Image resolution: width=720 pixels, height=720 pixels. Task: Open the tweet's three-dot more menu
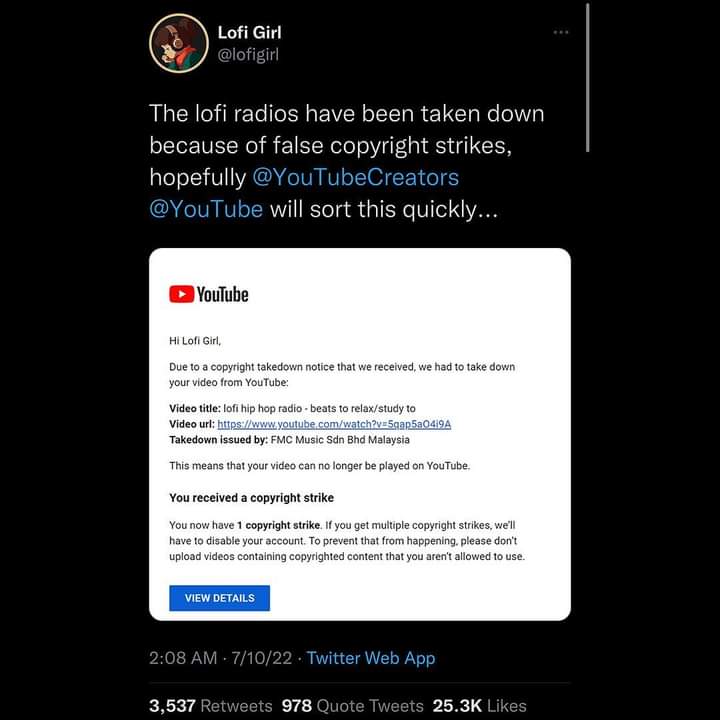560,32
